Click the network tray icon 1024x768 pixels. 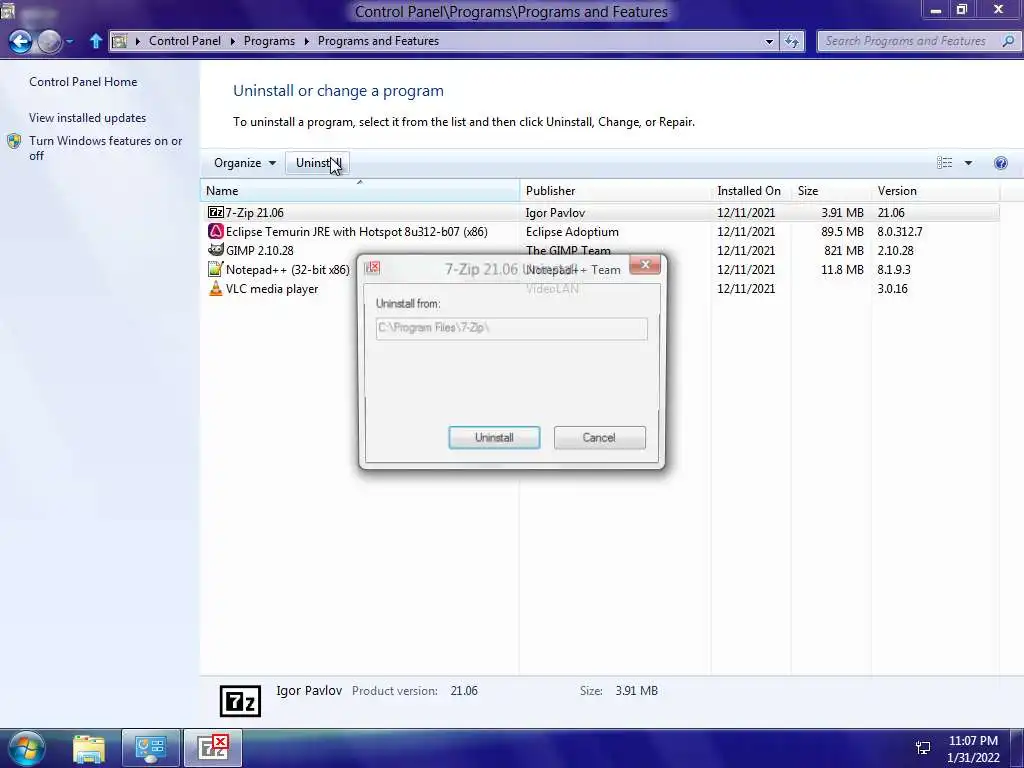(x=923, y=748)
